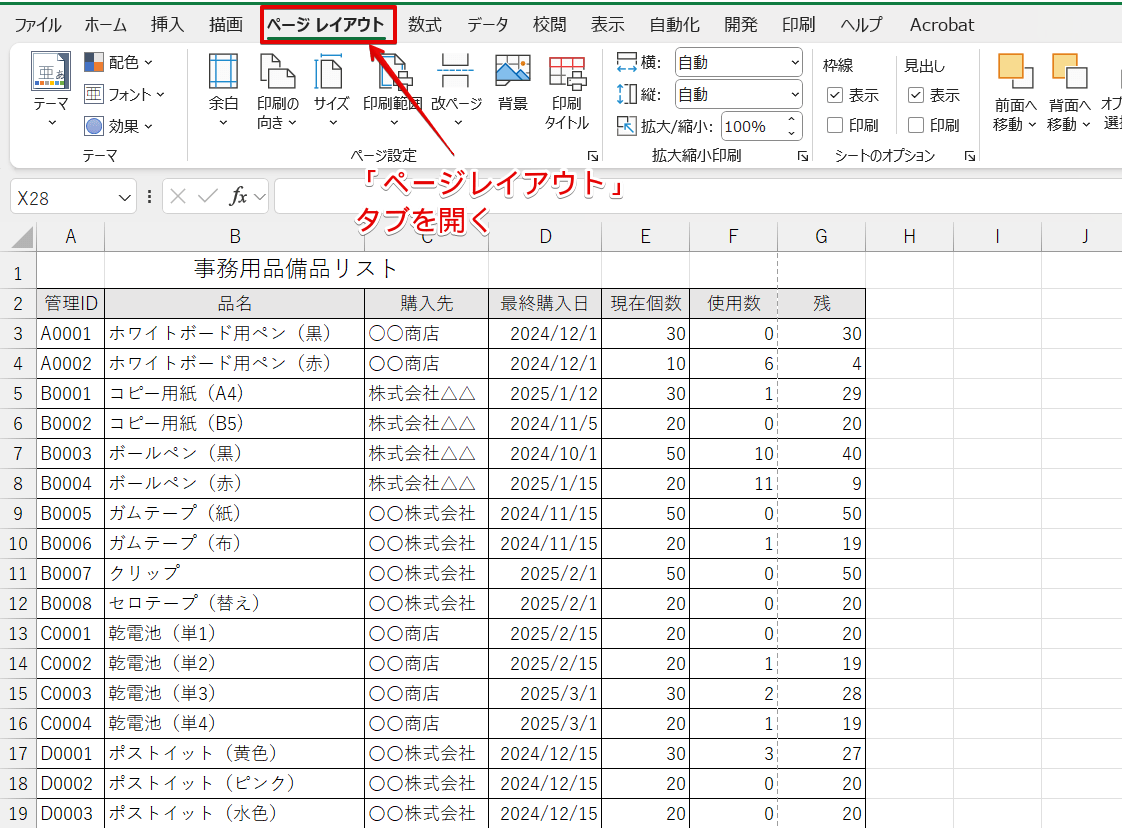Viewport: 1122px width, 828px height.
Task: Click the 前面へ移動 bring forward icon
Action: tap(1015, 74)
